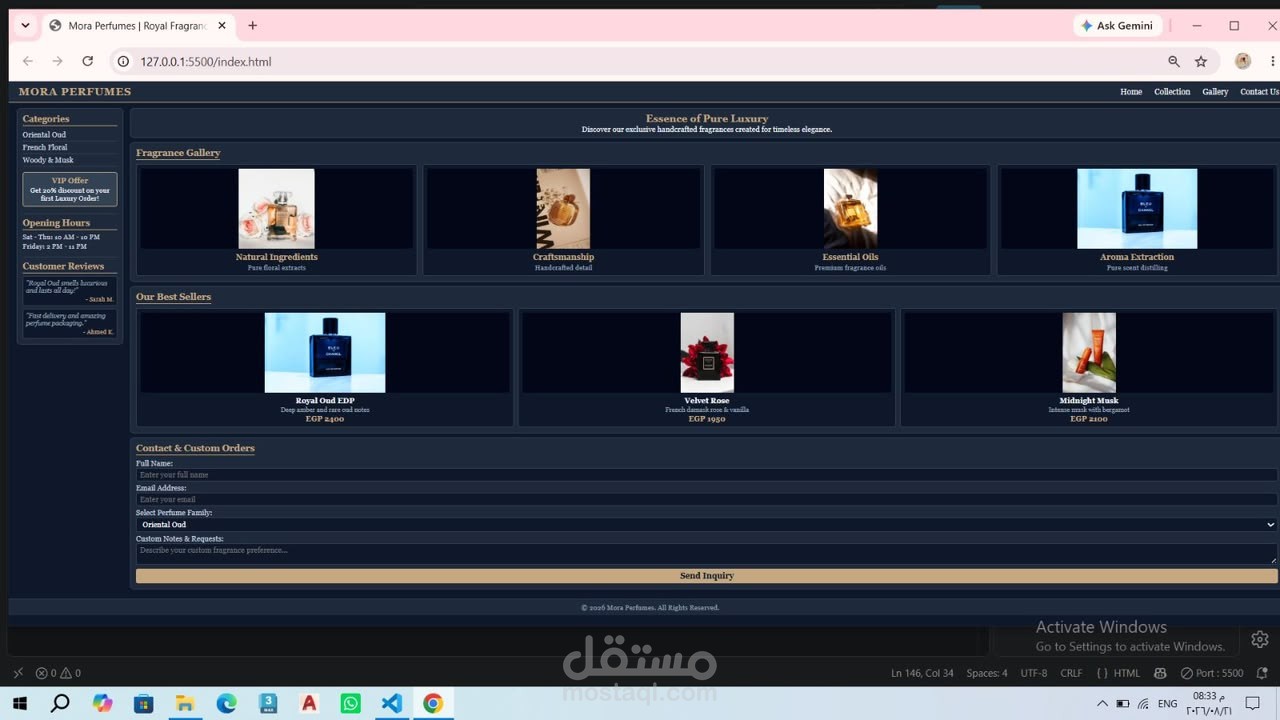Open VS Code notifications bell in status bar
The image size is (1280, 720).
pos(1262,673)
